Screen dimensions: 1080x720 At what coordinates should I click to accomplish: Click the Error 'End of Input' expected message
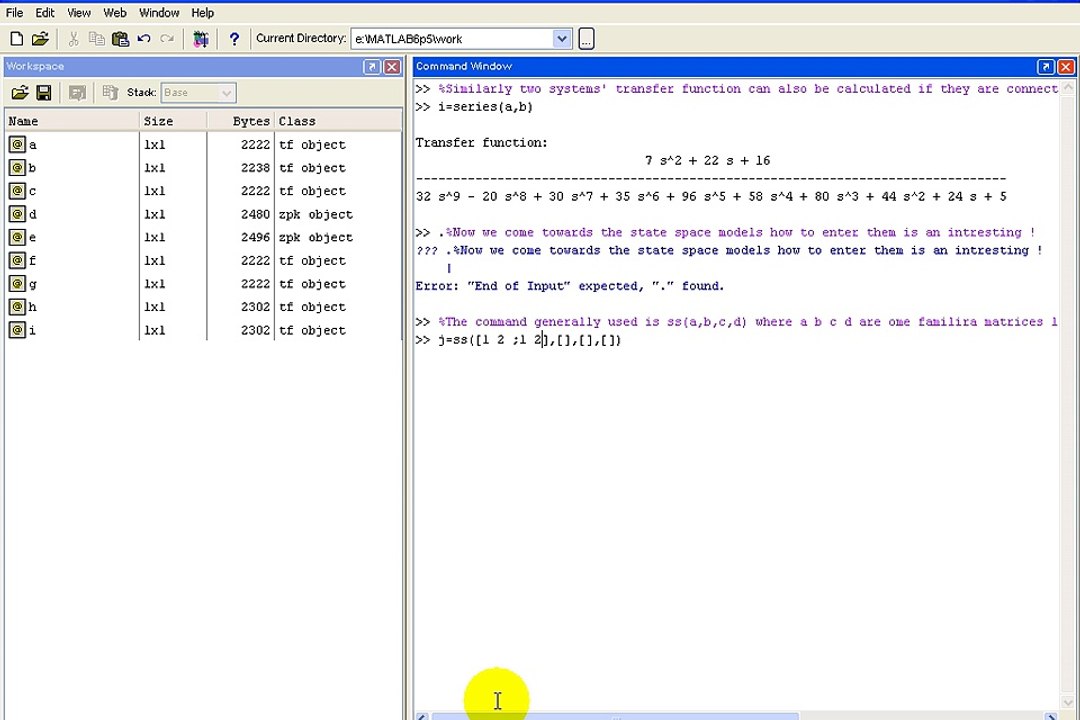(570, 286)
